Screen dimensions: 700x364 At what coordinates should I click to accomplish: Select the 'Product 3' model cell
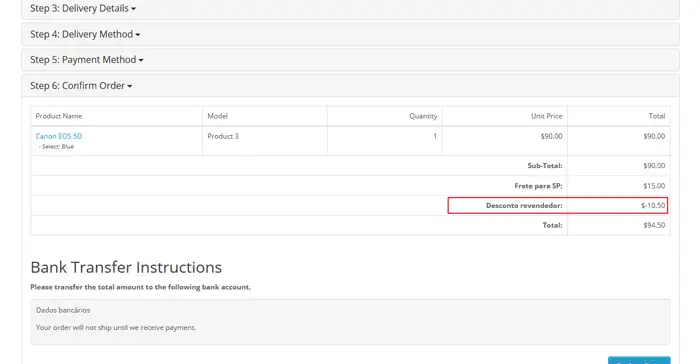pos(223,136)
